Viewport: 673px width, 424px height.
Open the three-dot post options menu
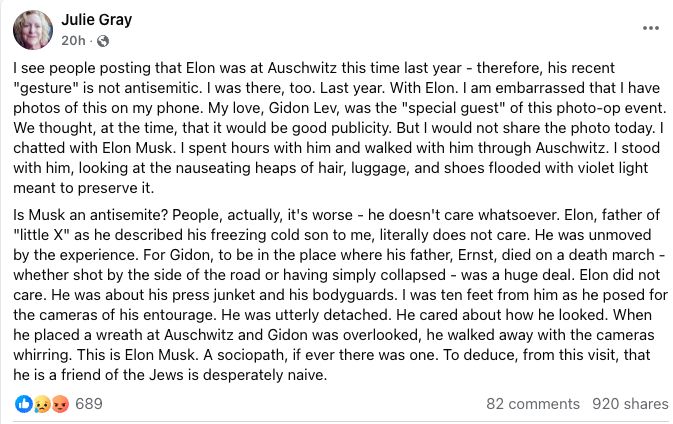tap(651, 28)
